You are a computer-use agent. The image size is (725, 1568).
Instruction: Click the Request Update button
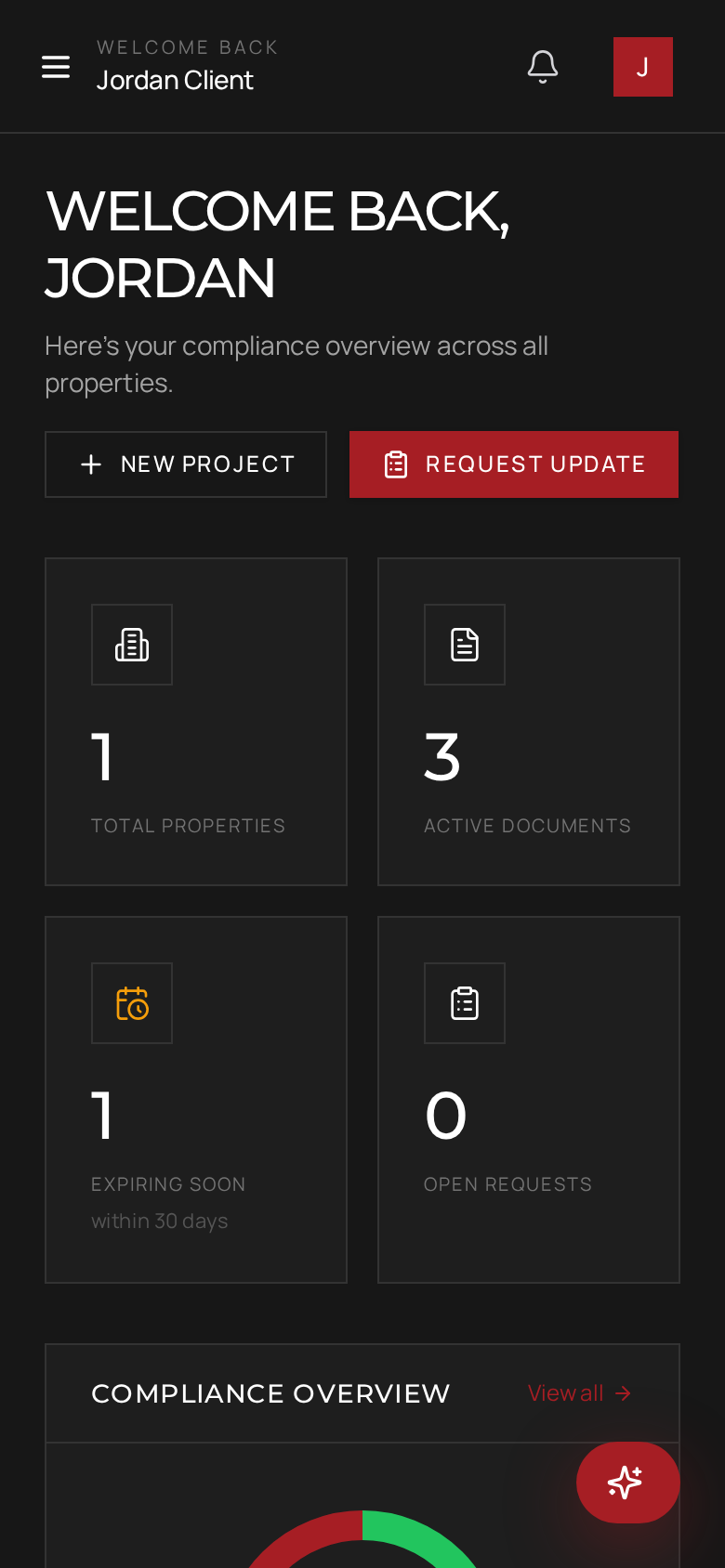(x=514, y=464)
